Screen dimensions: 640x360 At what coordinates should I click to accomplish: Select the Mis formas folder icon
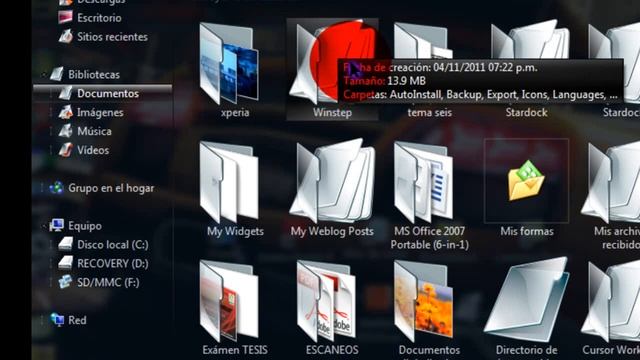pos(526,180)
